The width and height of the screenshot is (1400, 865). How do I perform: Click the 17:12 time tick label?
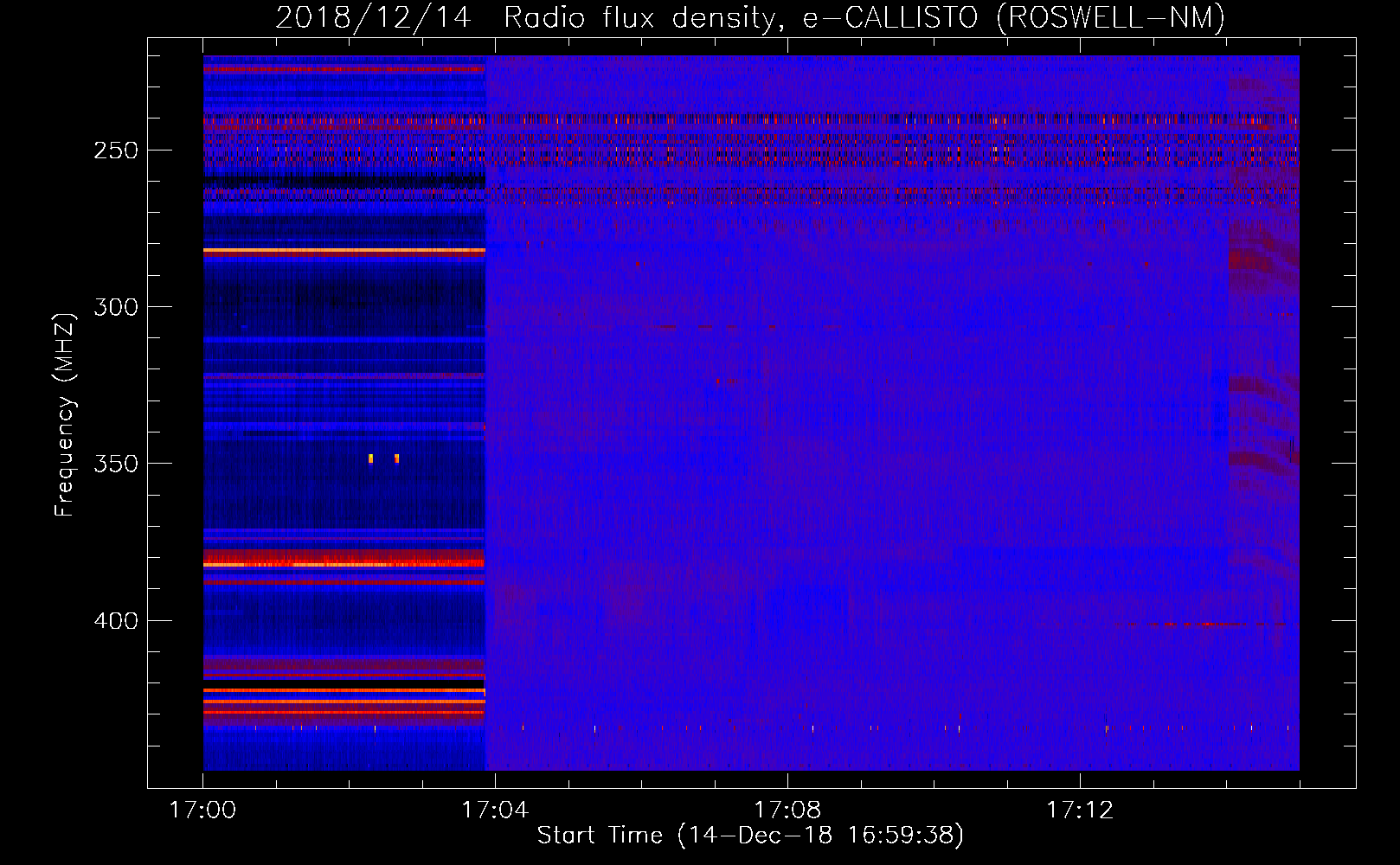pos(1080,811)
